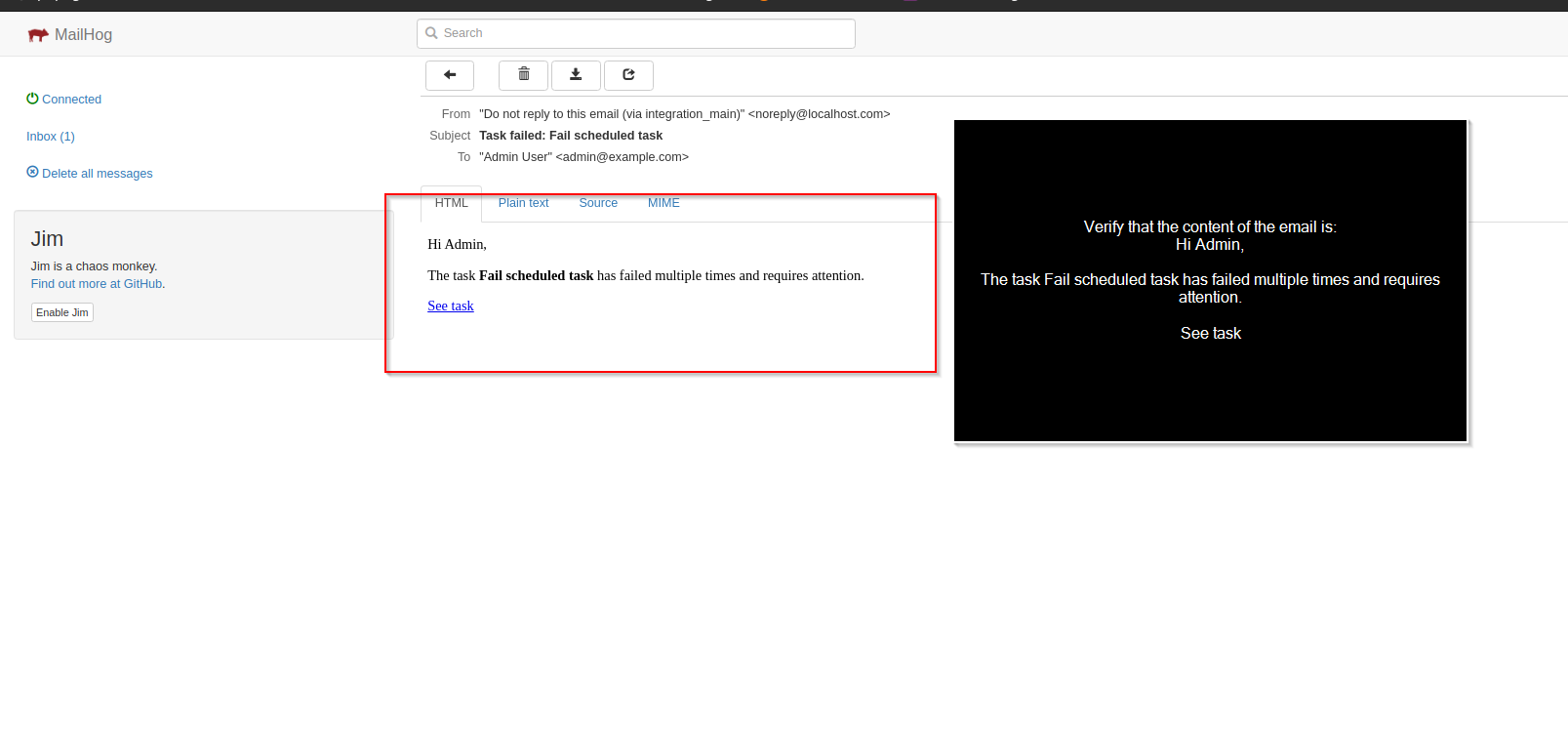Click the Delete all messages circle icon
Screen dimensions: 1568x734
(32, 172)
